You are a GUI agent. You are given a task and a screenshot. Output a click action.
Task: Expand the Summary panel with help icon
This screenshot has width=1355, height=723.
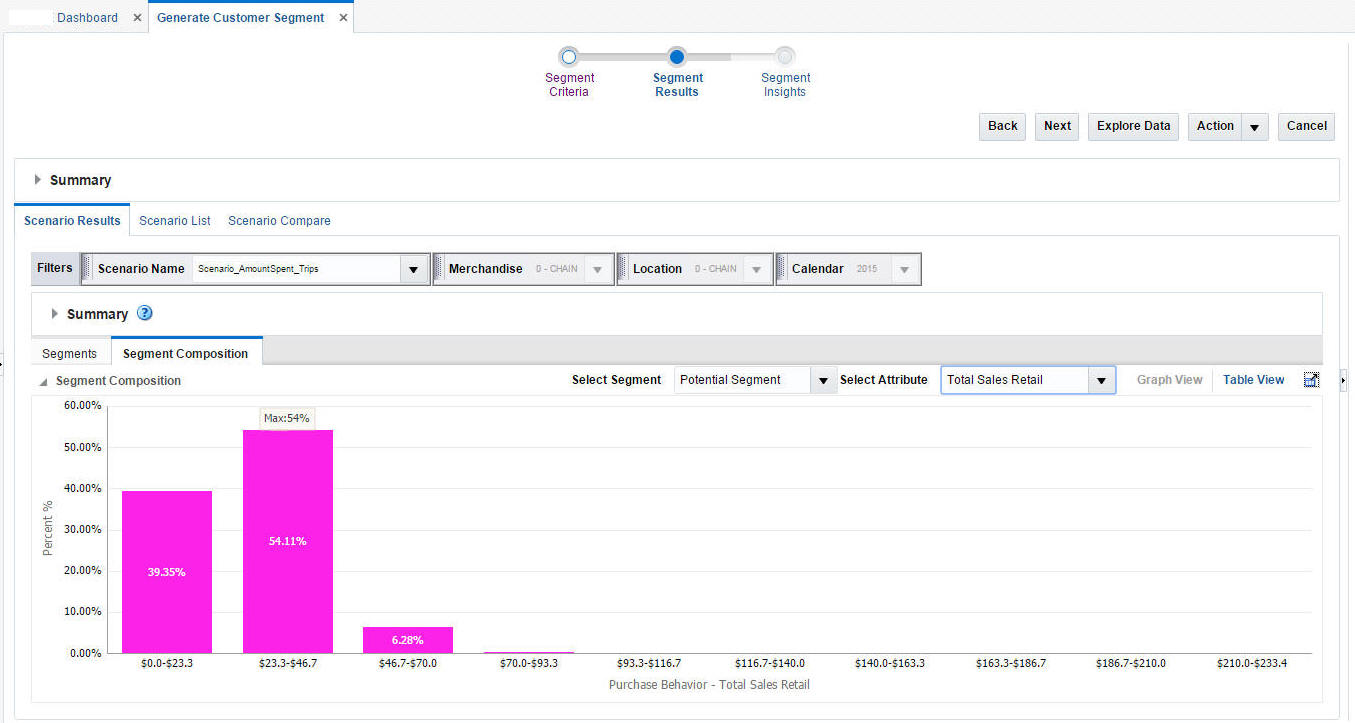55,314
